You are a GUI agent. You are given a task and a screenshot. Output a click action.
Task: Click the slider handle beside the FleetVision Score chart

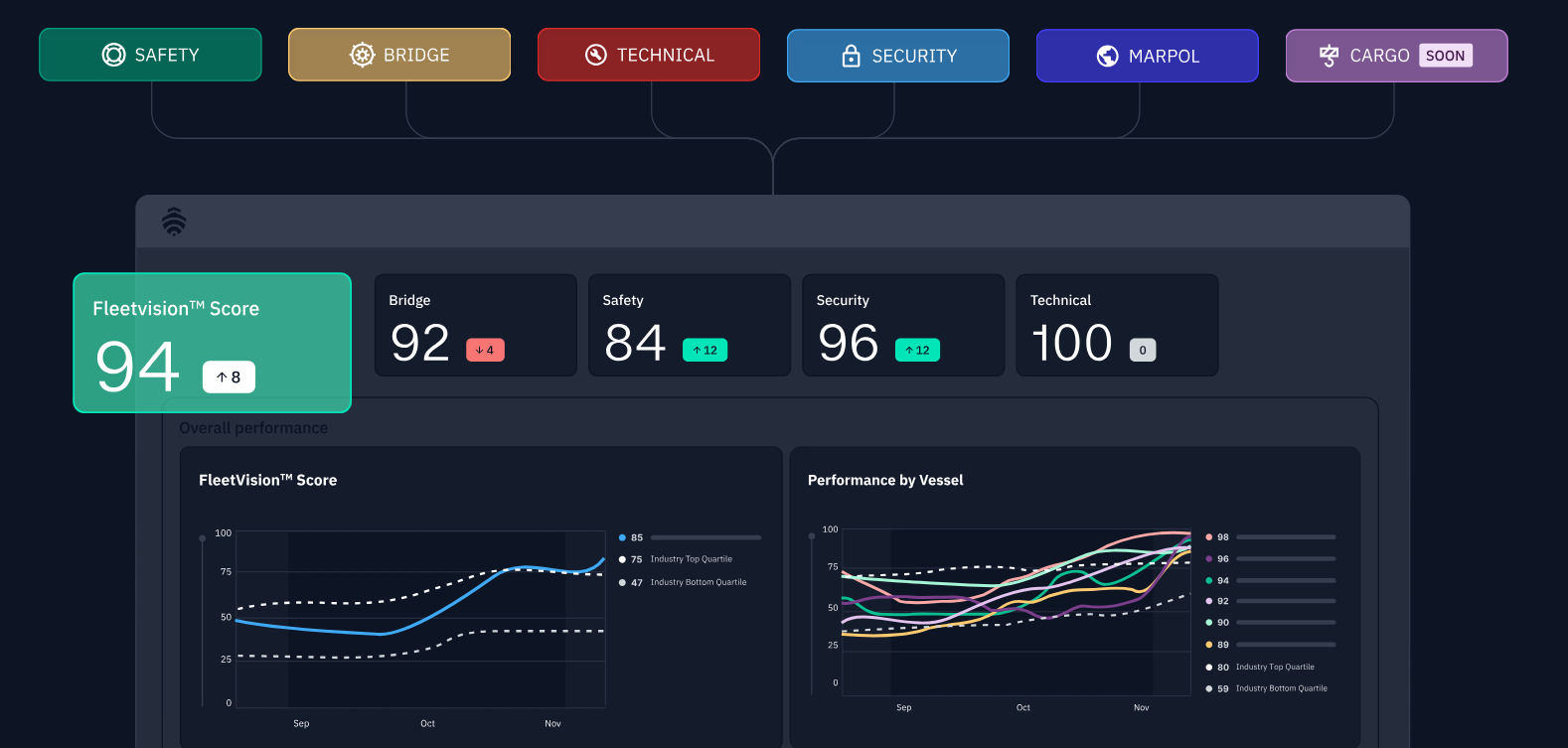point(203,538)
